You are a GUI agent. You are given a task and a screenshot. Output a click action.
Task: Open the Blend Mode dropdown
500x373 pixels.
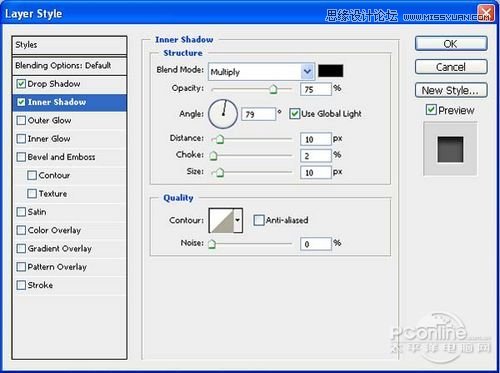pos(261,72)
